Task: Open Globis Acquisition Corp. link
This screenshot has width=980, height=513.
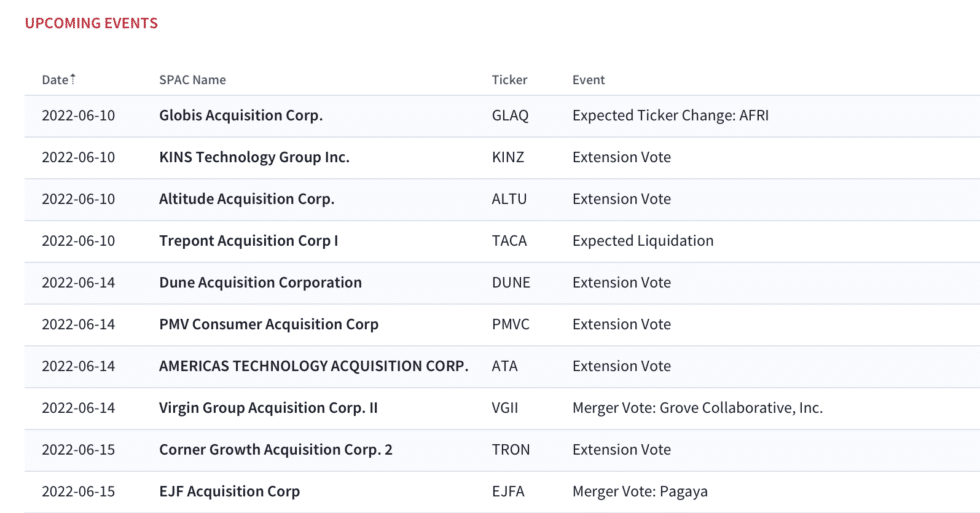Action: pyautogui.click(x=241, y=116)
